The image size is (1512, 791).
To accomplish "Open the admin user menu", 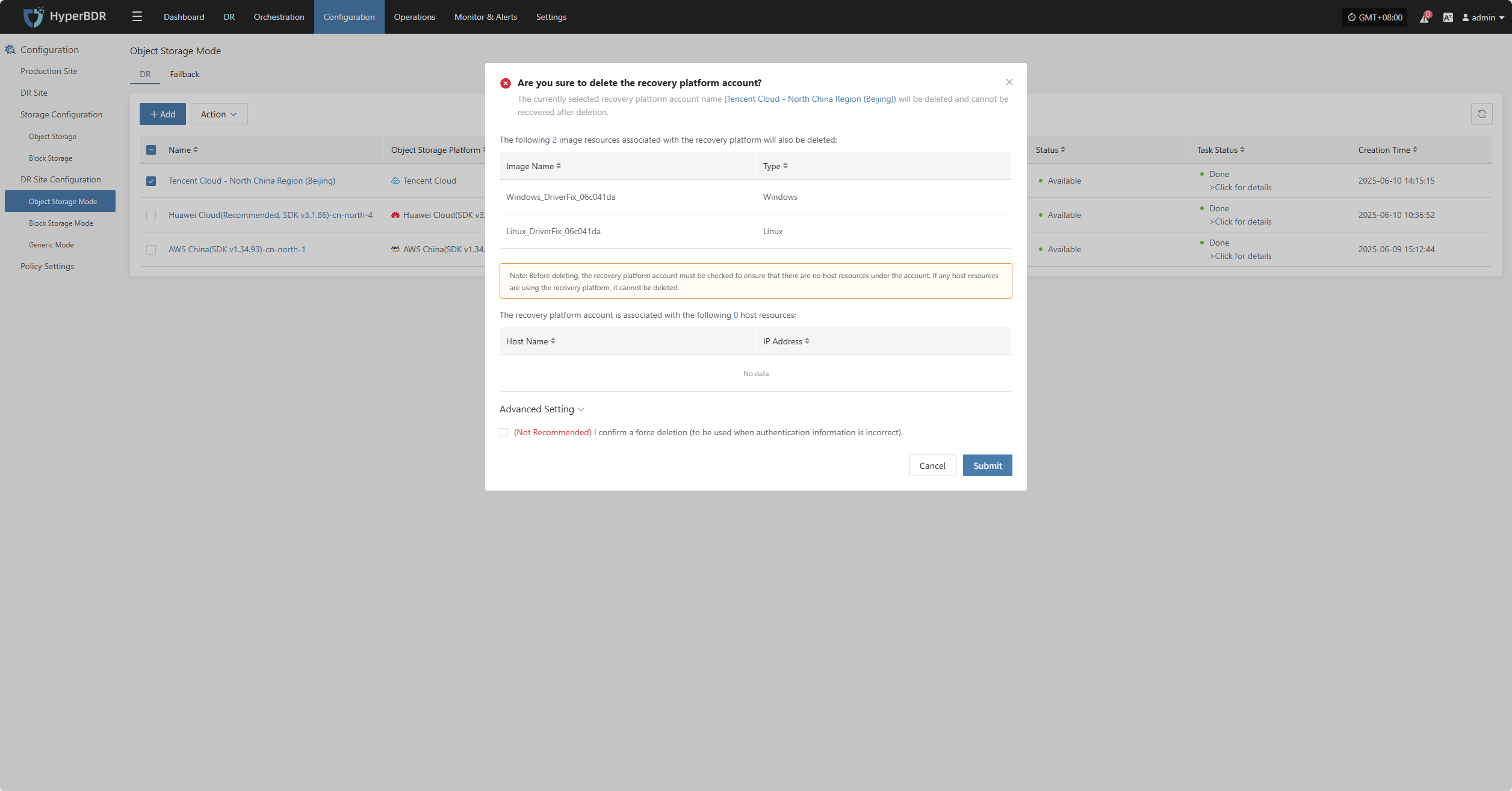I will click(x=1483, y=17).
